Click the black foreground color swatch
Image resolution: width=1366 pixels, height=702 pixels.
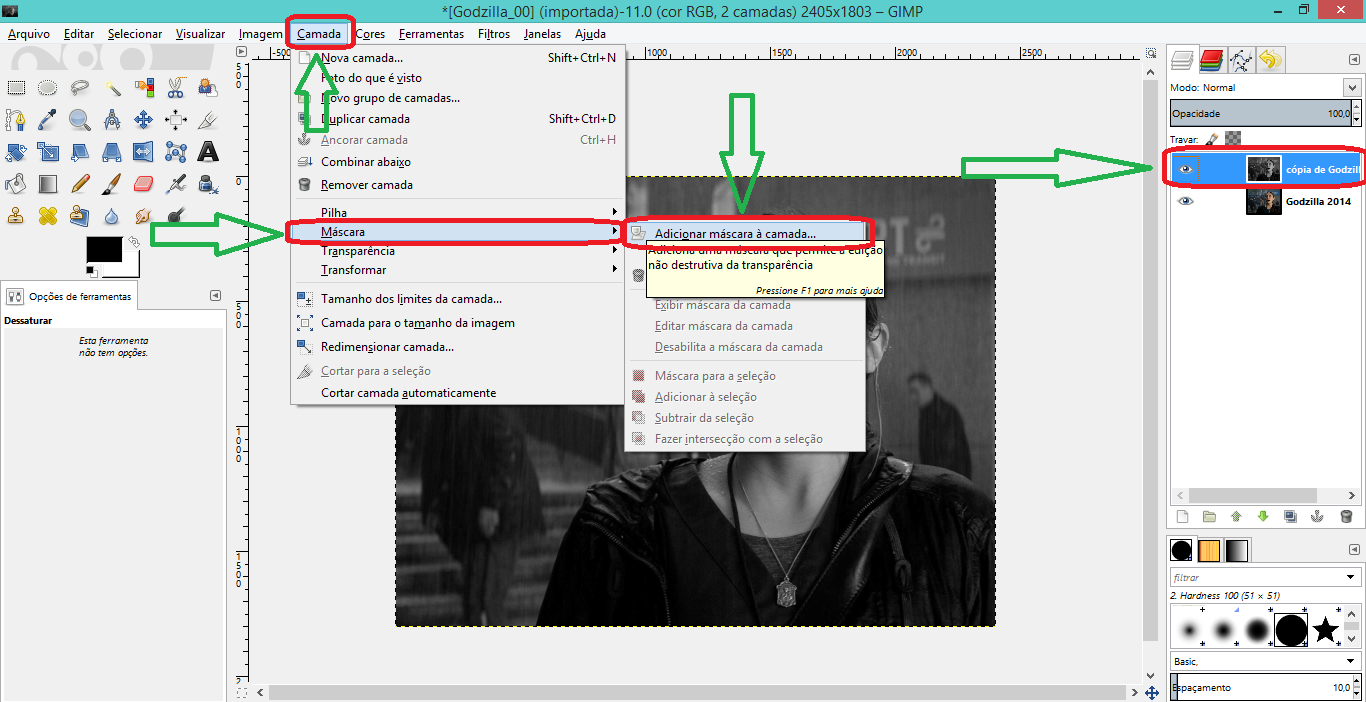tap(103, 251)
